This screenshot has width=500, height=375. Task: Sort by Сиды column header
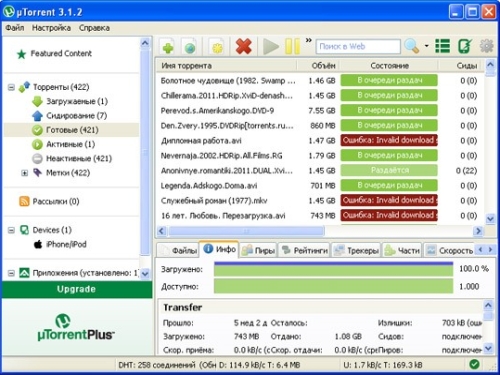point(461,66)
